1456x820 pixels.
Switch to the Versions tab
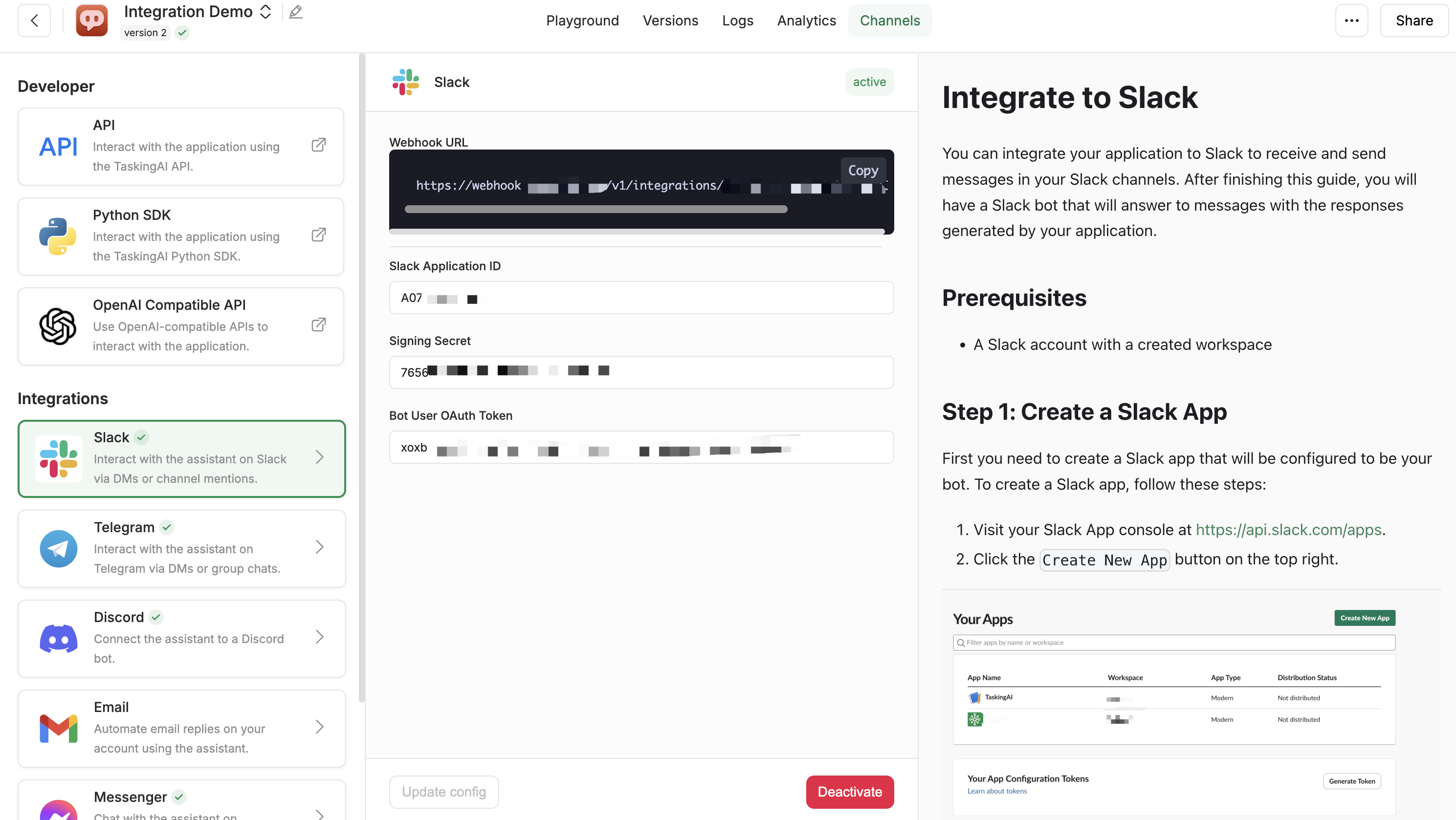point(670,21)
